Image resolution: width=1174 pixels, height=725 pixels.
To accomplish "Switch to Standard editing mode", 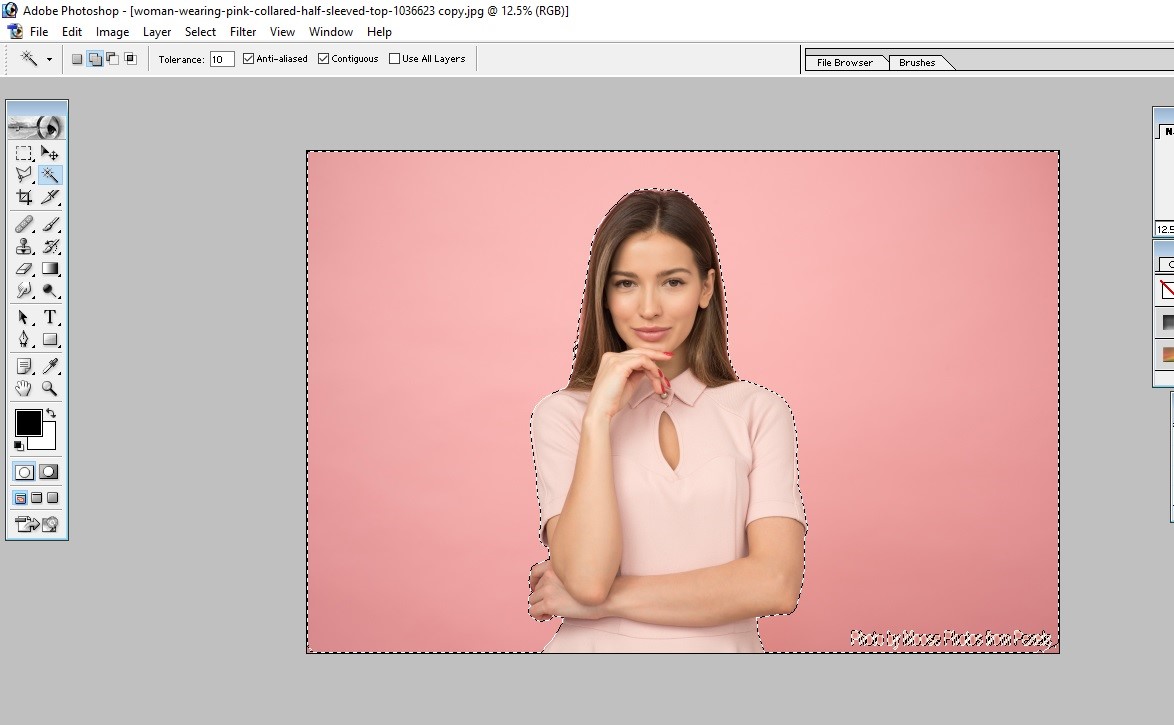I will pyautogui.click(x=24, y=472).
